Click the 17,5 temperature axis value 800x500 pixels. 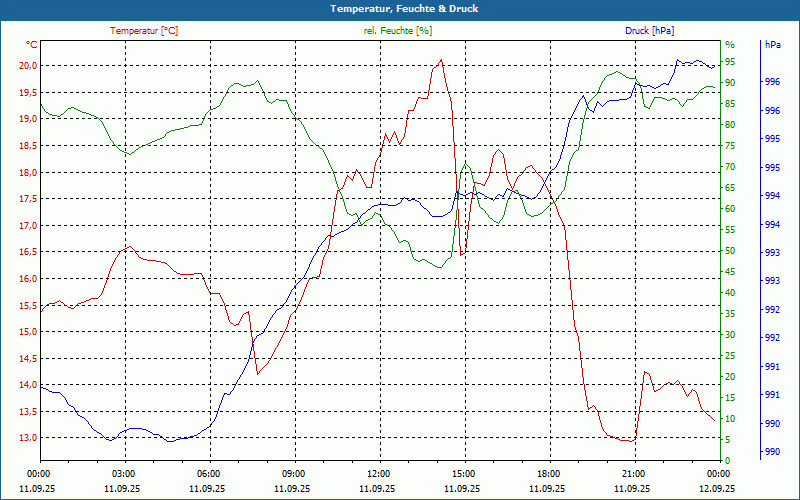[x=29, y=199]
